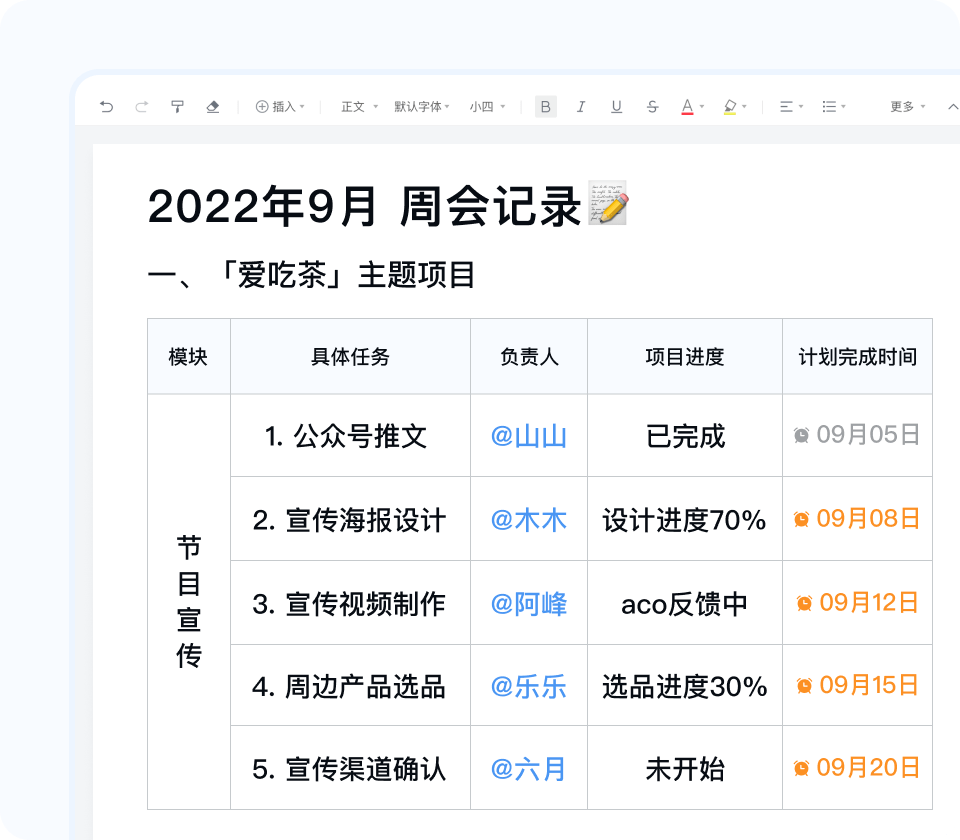Open the @木木 mention
This screenshot has width=960, height=840.
528,520
